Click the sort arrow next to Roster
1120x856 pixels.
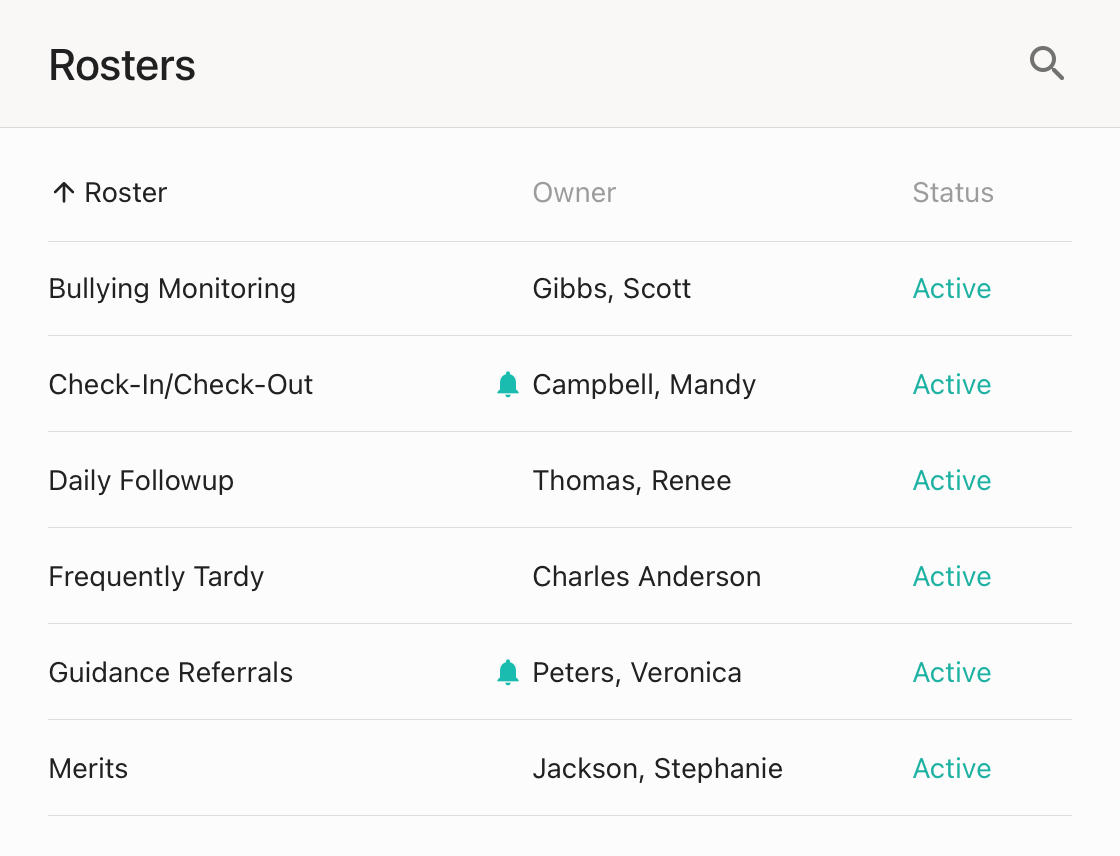tap(64, 193)
